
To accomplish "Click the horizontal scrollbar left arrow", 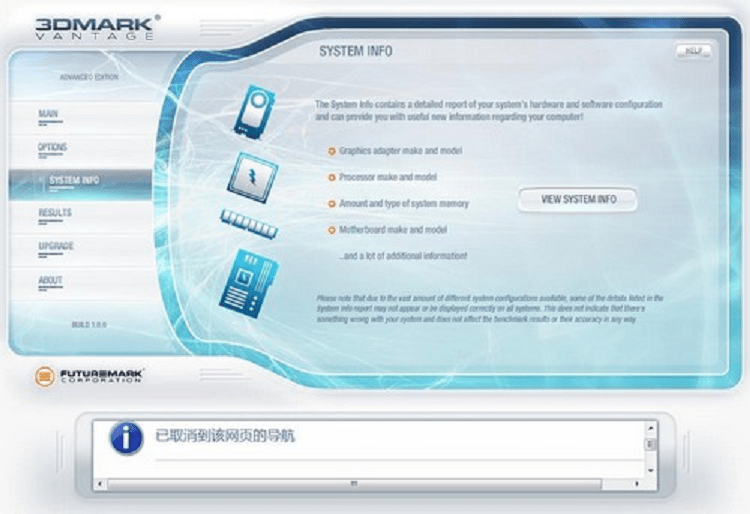I will [x=99, y=484].
